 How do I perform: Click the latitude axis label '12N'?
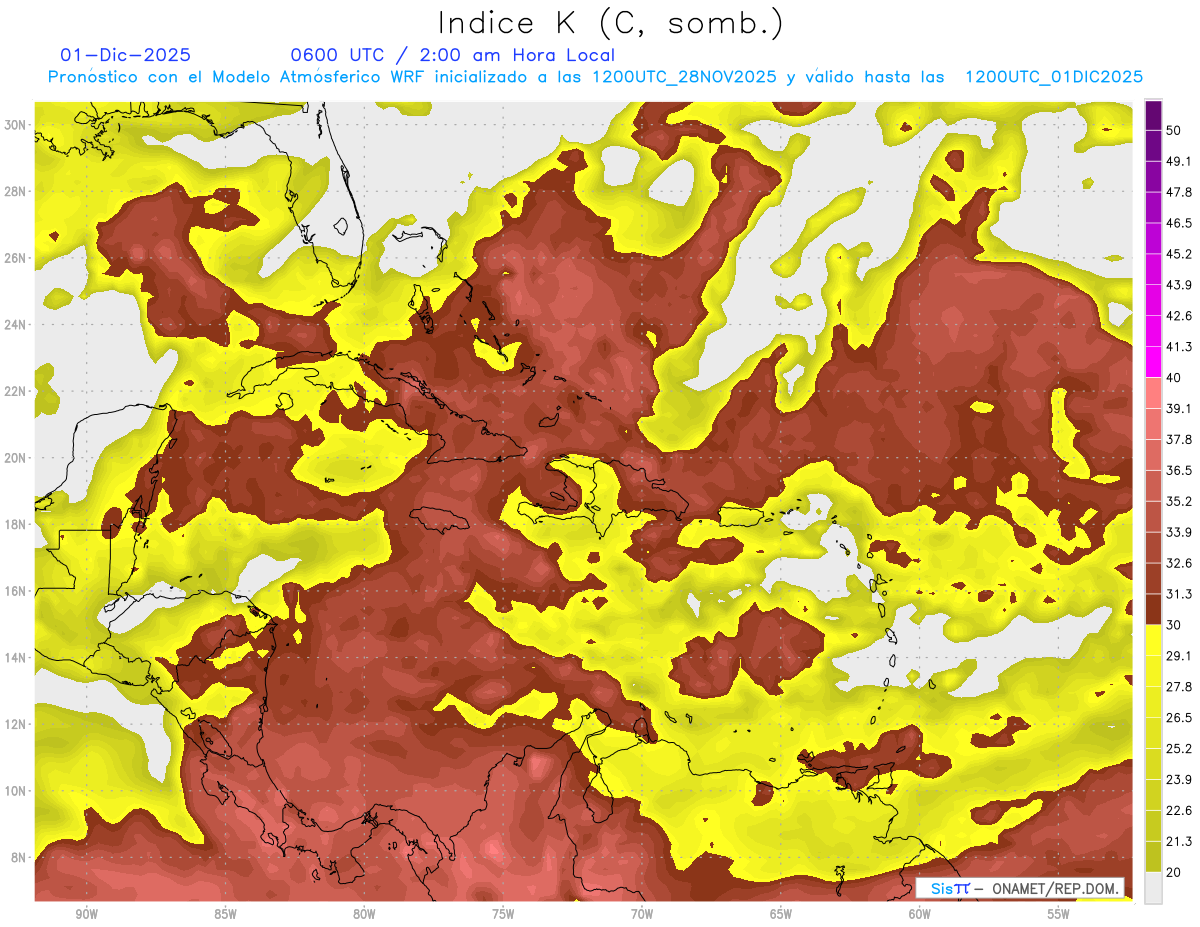(x=14, y=724)
